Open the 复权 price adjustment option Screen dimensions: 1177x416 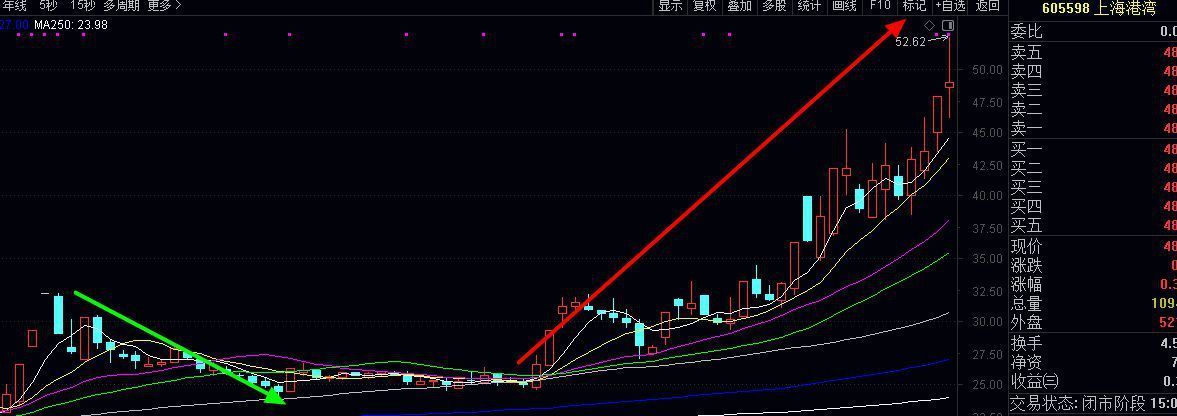(x=704, y=6)
